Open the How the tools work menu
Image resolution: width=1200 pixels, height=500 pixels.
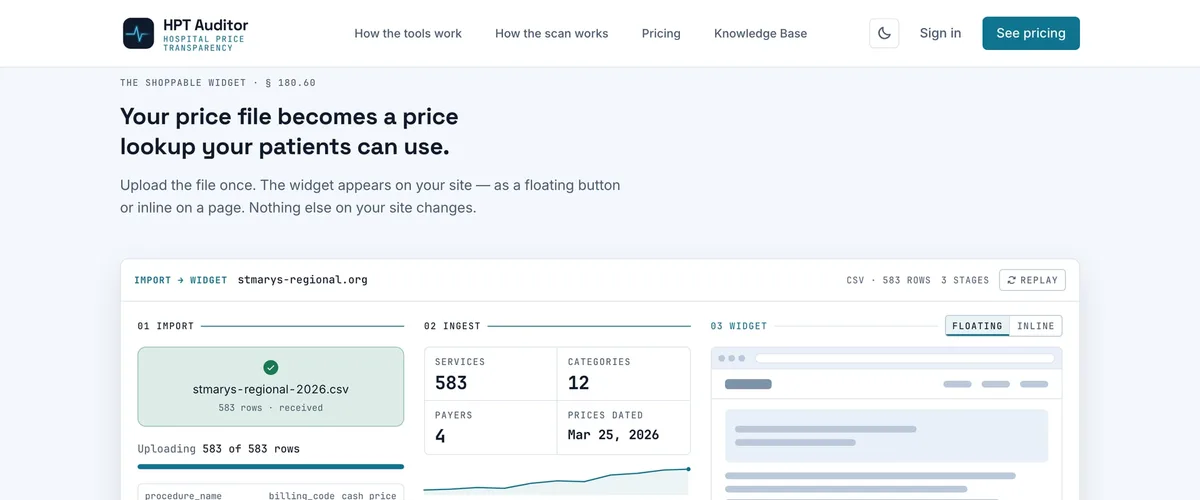[408, 33]
